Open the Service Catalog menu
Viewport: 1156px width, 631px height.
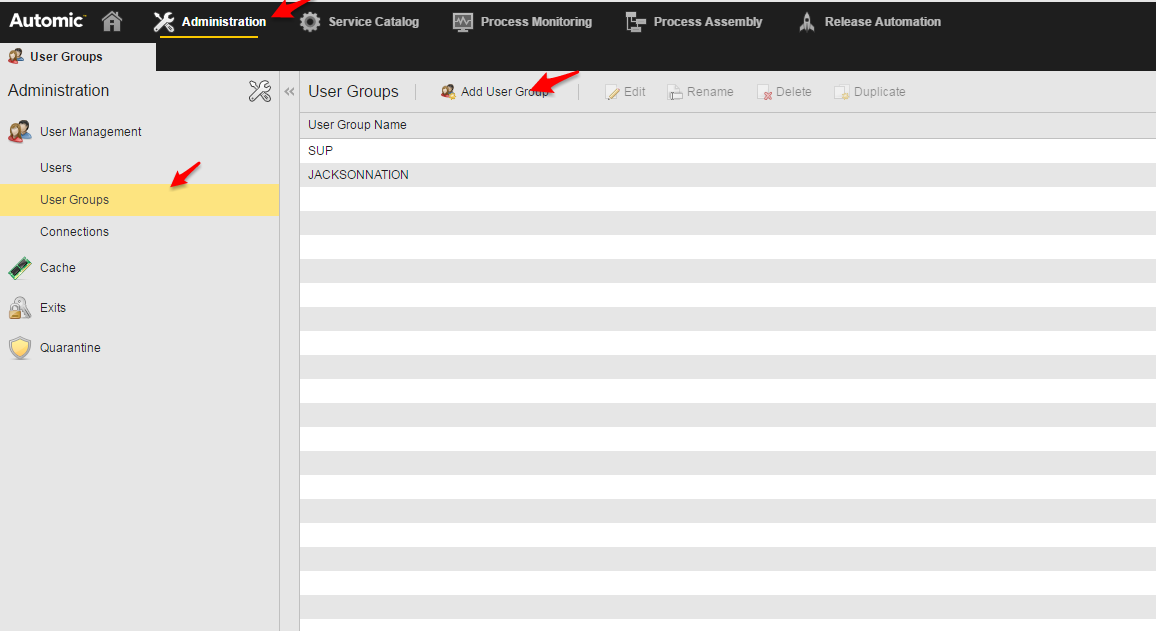[x=359, y=21]
